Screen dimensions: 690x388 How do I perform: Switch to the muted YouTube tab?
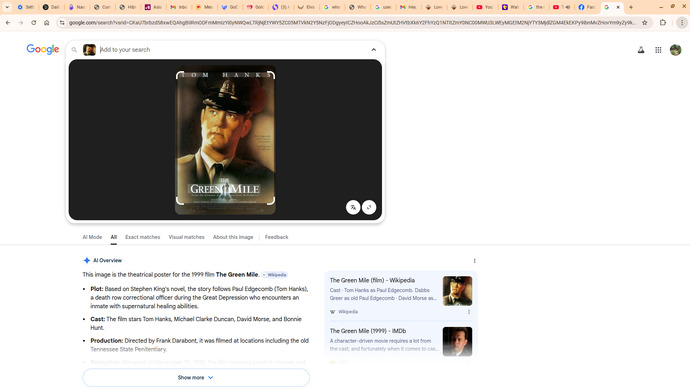click(561, 7)
